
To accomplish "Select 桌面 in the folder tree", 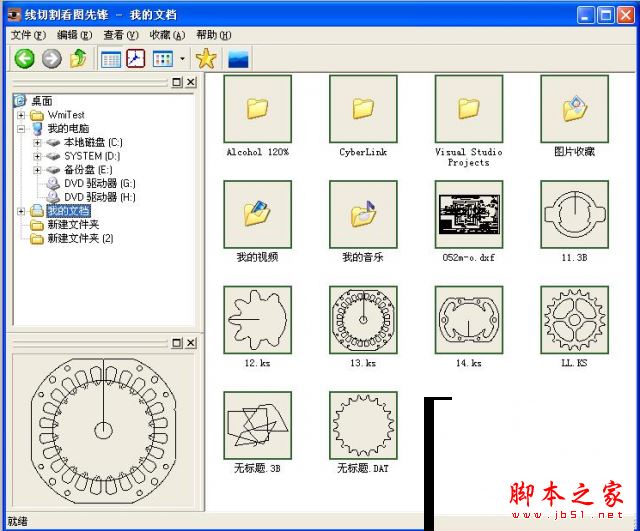I will click(x=42, y=101).
